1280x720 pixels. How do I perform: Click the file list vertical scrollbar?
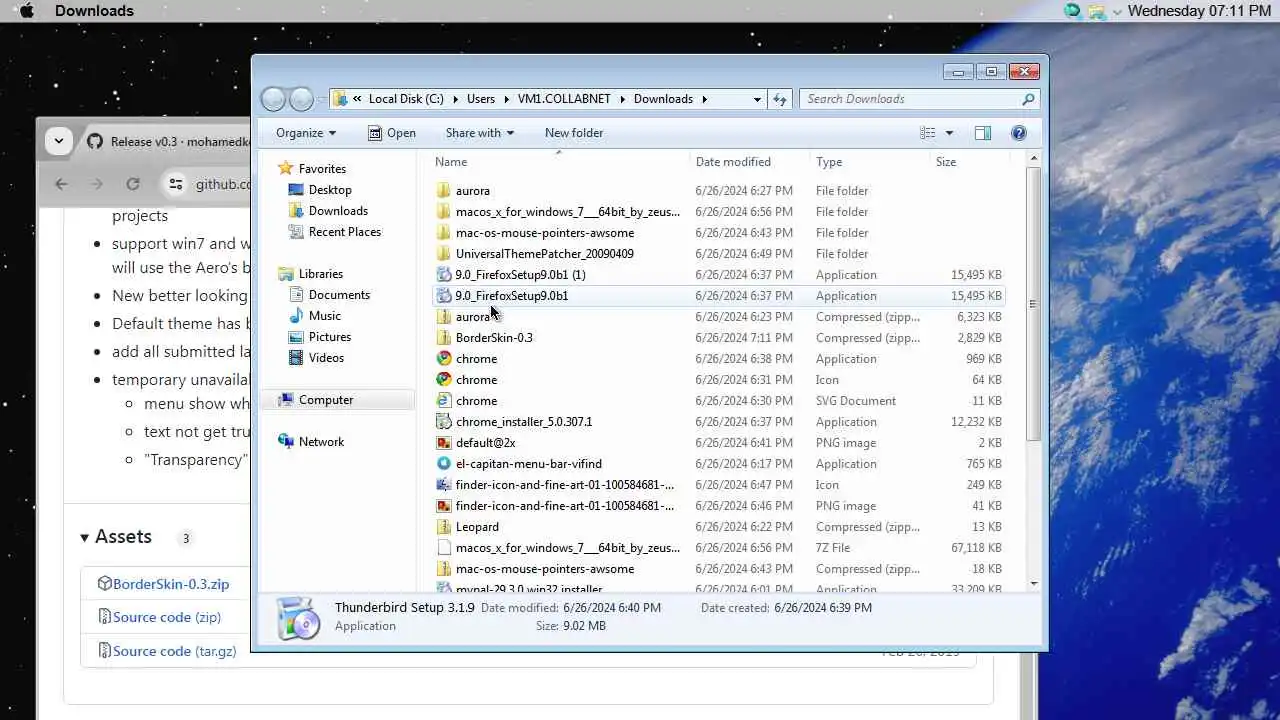pyautogui.click(x=1034, y=305)
